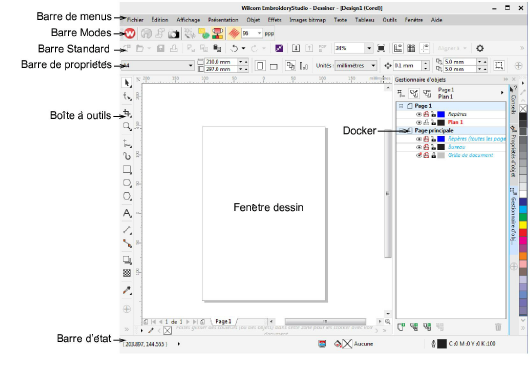530x368 pixels.
Task: Open the Affichage menu
Action: tap(188, 20)
